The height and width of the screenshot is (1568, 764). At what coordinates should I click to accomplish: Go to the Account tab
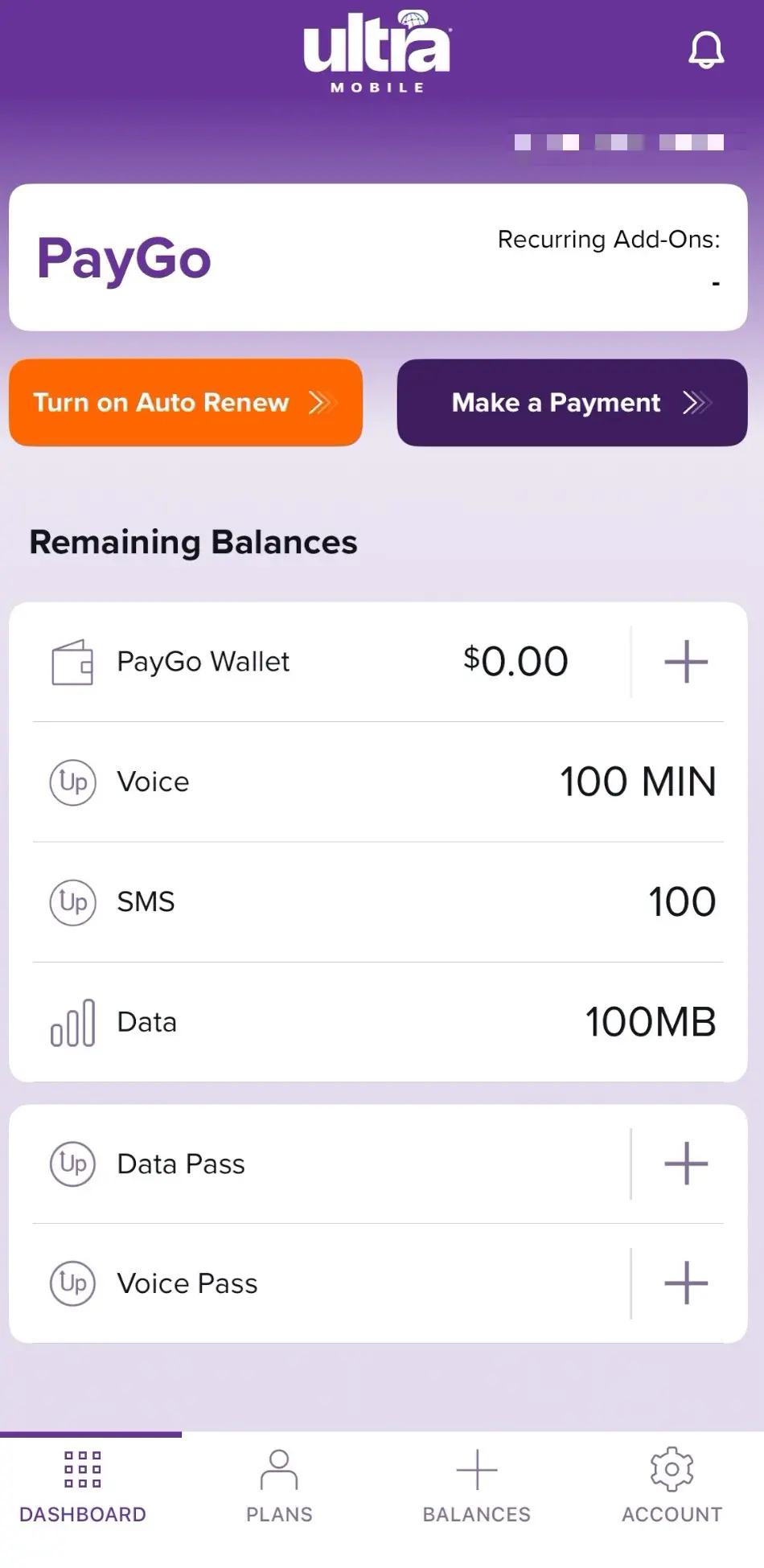coord(672,1487)
